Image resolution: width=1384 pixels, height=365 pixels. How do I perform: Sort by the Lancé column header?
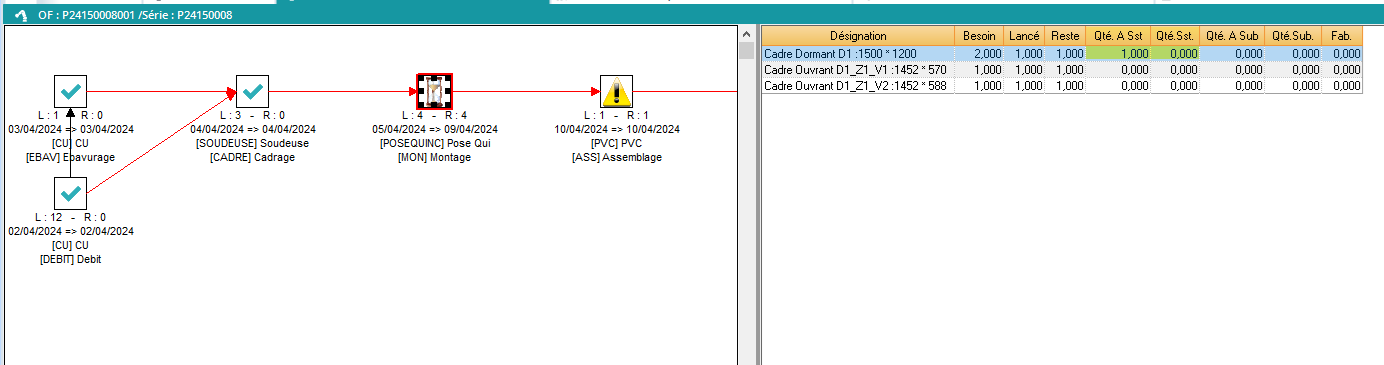click(1023, 36)
